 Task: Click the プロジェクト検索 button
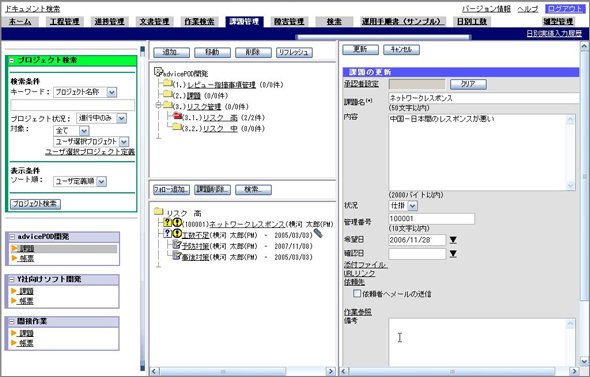pyautogui.click(x=35, y=204)
